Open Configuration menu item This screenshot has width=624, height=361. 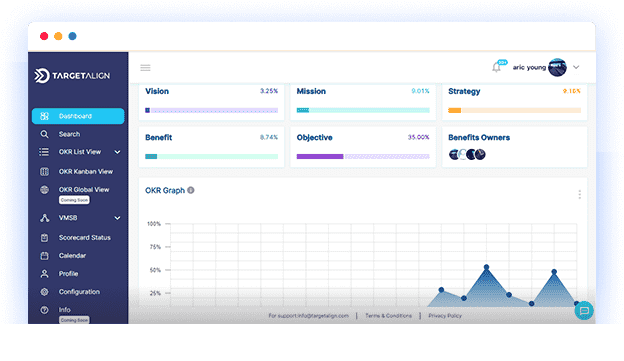78,292
